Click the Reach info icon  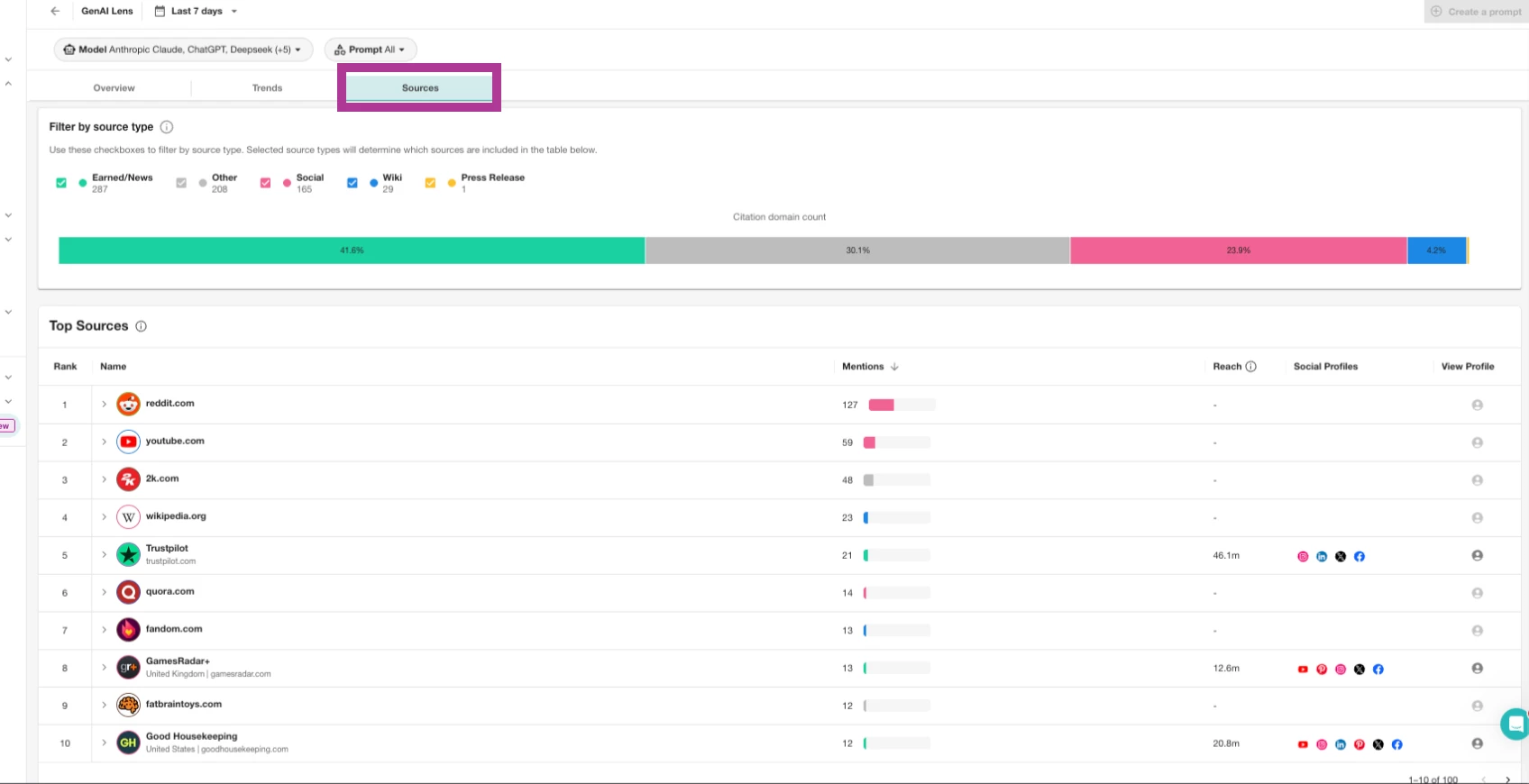(1250, 367)
